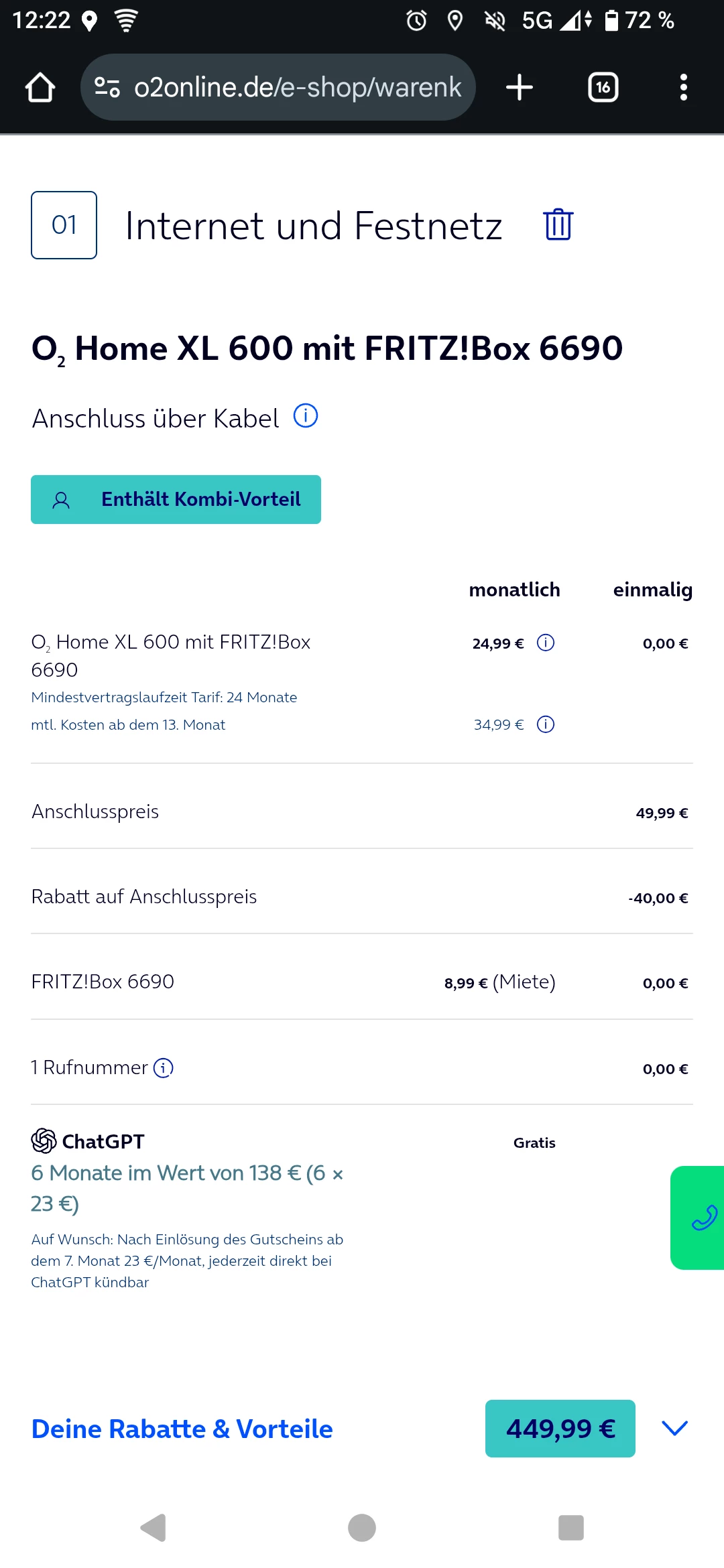This screenshot has height=1568, width=724.
Task: Open info icon next to Anschluss über Kabel
Action: pos(306,416)
